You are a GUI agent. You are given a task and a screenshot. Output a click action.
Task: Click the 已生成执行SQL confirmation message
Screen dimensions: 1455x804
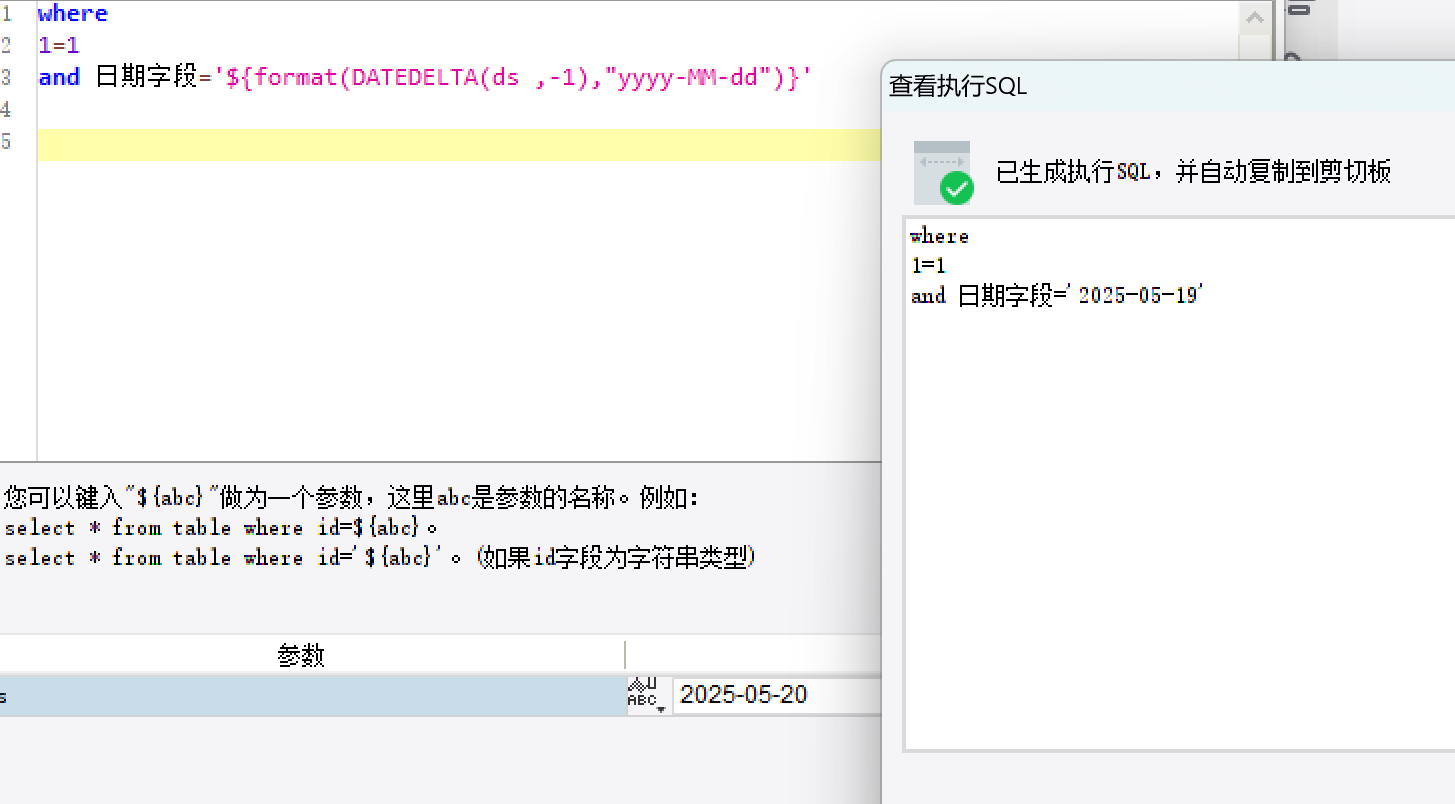coord(1193,172)
